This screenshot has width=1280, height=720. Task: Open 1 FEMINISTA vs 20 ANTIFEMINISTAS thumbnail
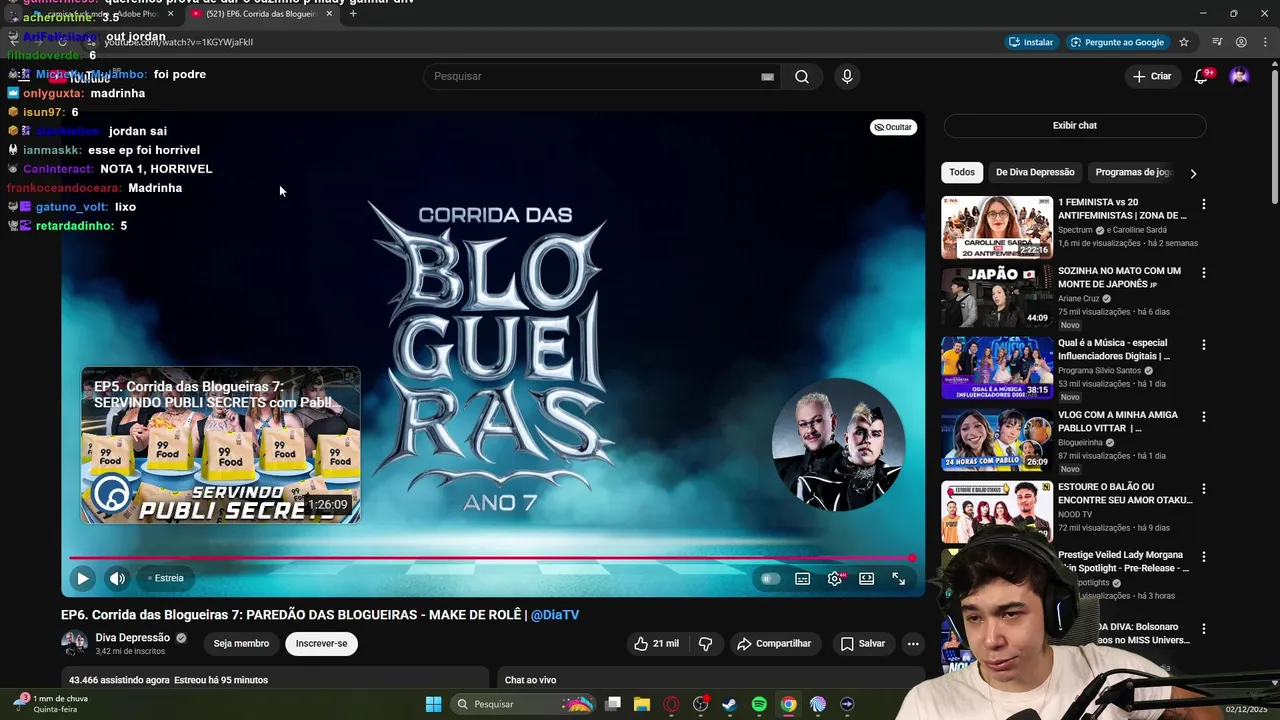[997, 228]
